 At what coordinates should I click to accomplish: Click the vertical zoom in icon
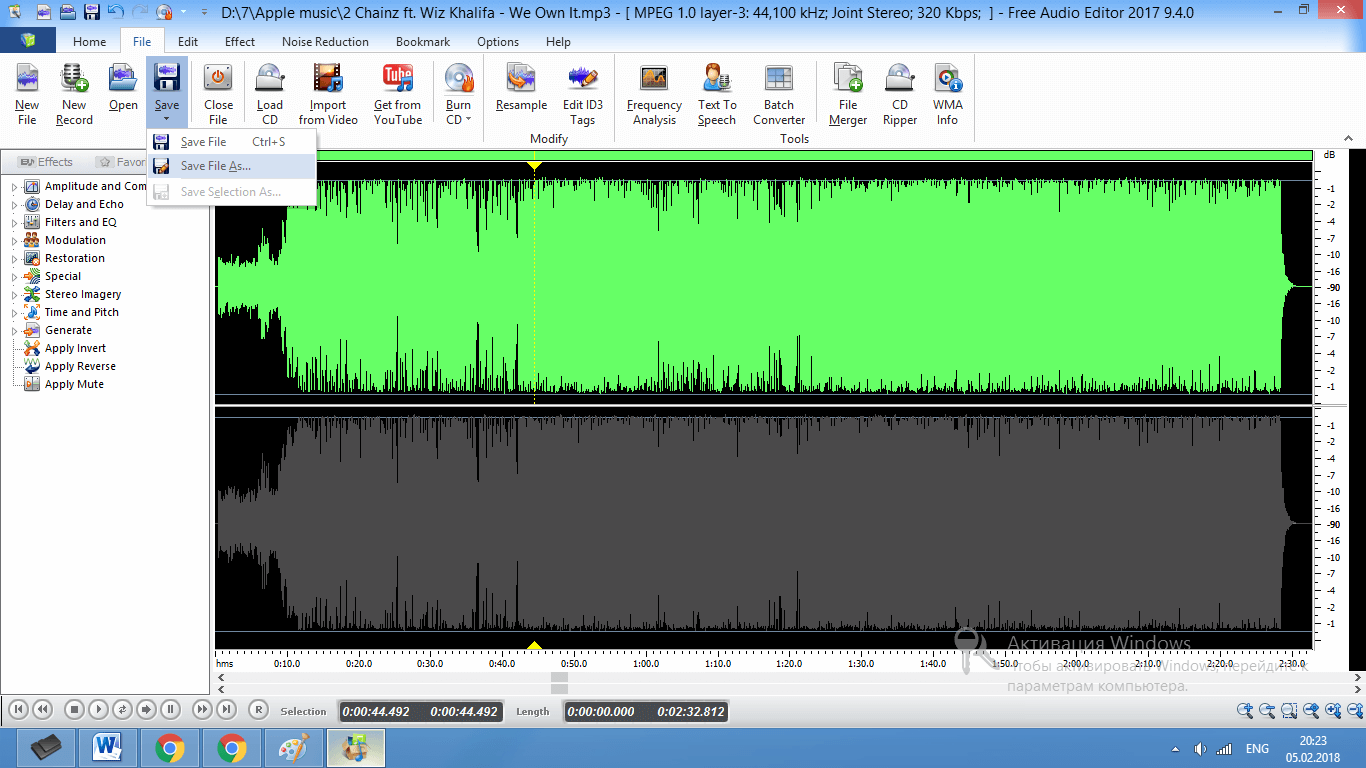tap(1333, 710)
